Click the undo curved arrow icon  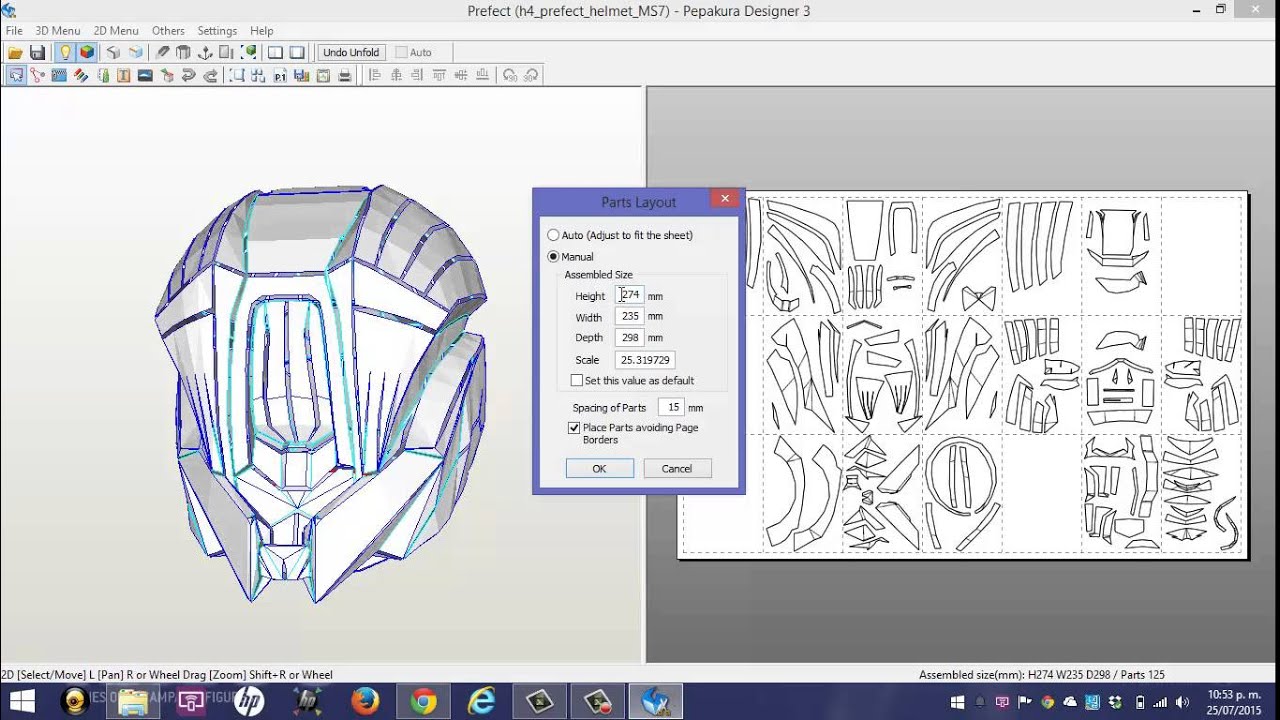[189, 75]
